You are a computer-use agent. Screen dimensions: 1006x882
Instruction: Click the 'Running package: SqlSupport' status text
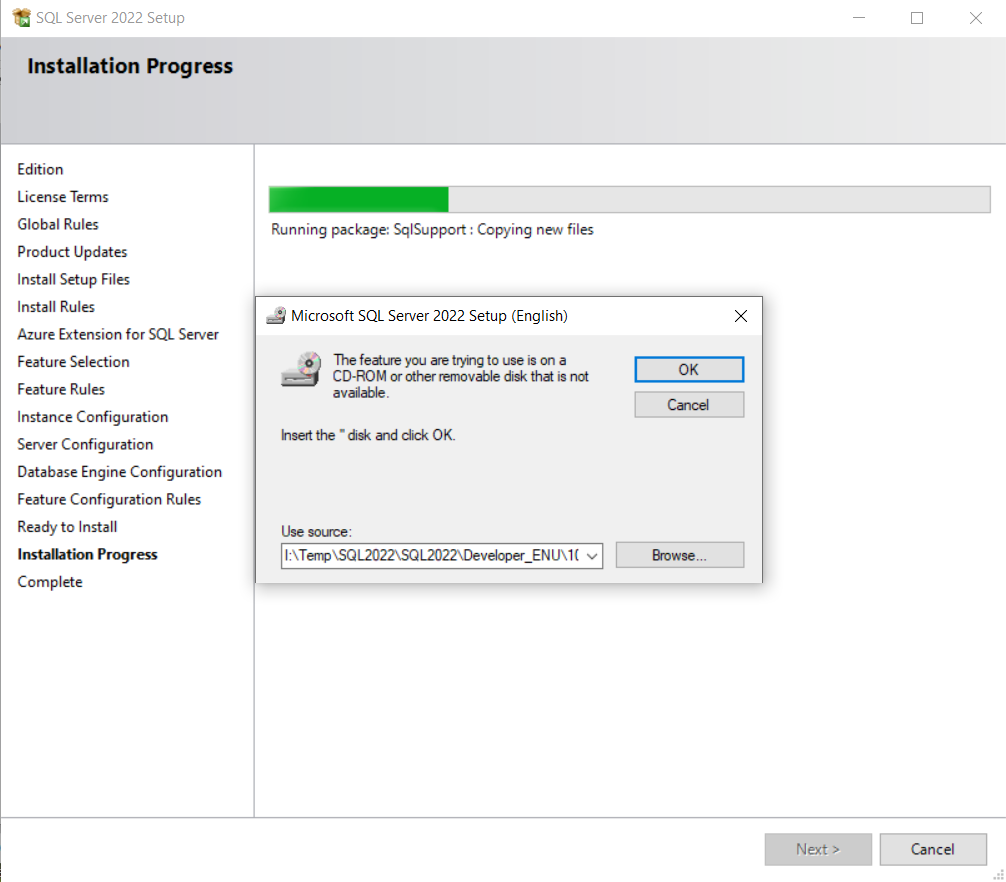pos(432,230)
